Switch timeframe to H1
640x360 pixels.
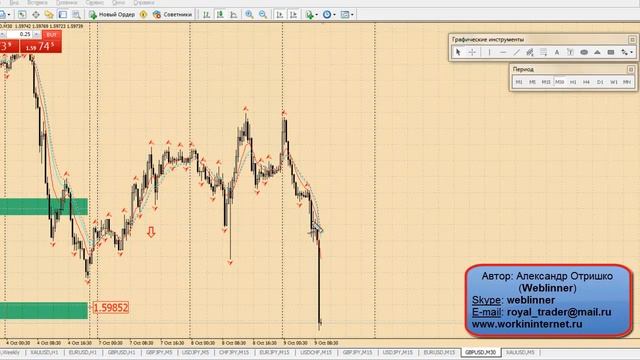coord(573,82)
